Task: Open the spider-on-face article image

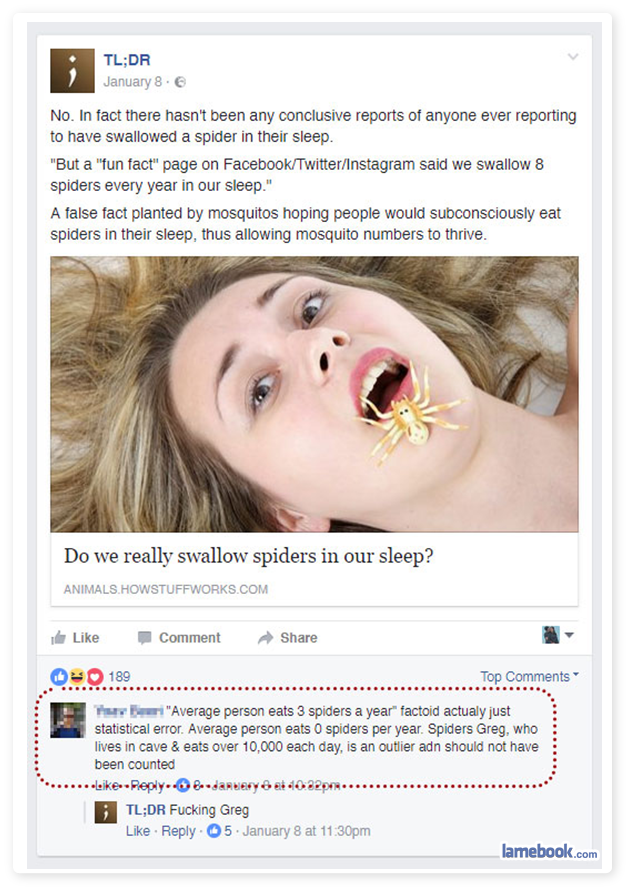Action: point(314,394)
